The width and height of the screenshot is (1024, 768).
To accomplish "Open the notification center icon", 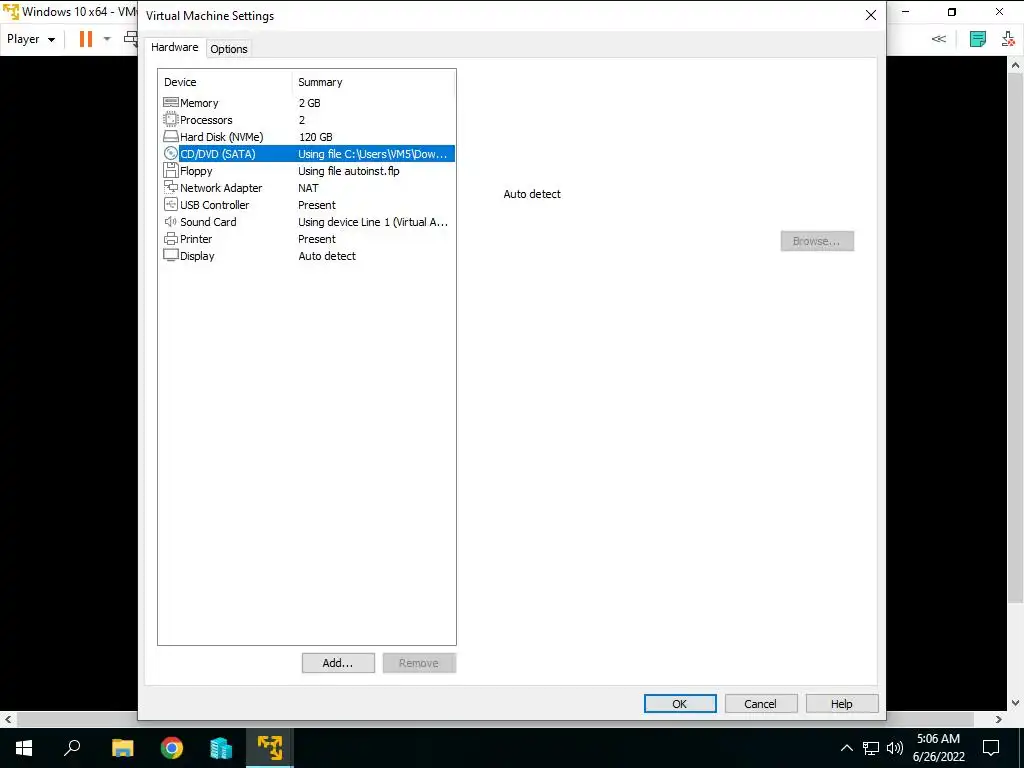I will [x=991, y=748].
